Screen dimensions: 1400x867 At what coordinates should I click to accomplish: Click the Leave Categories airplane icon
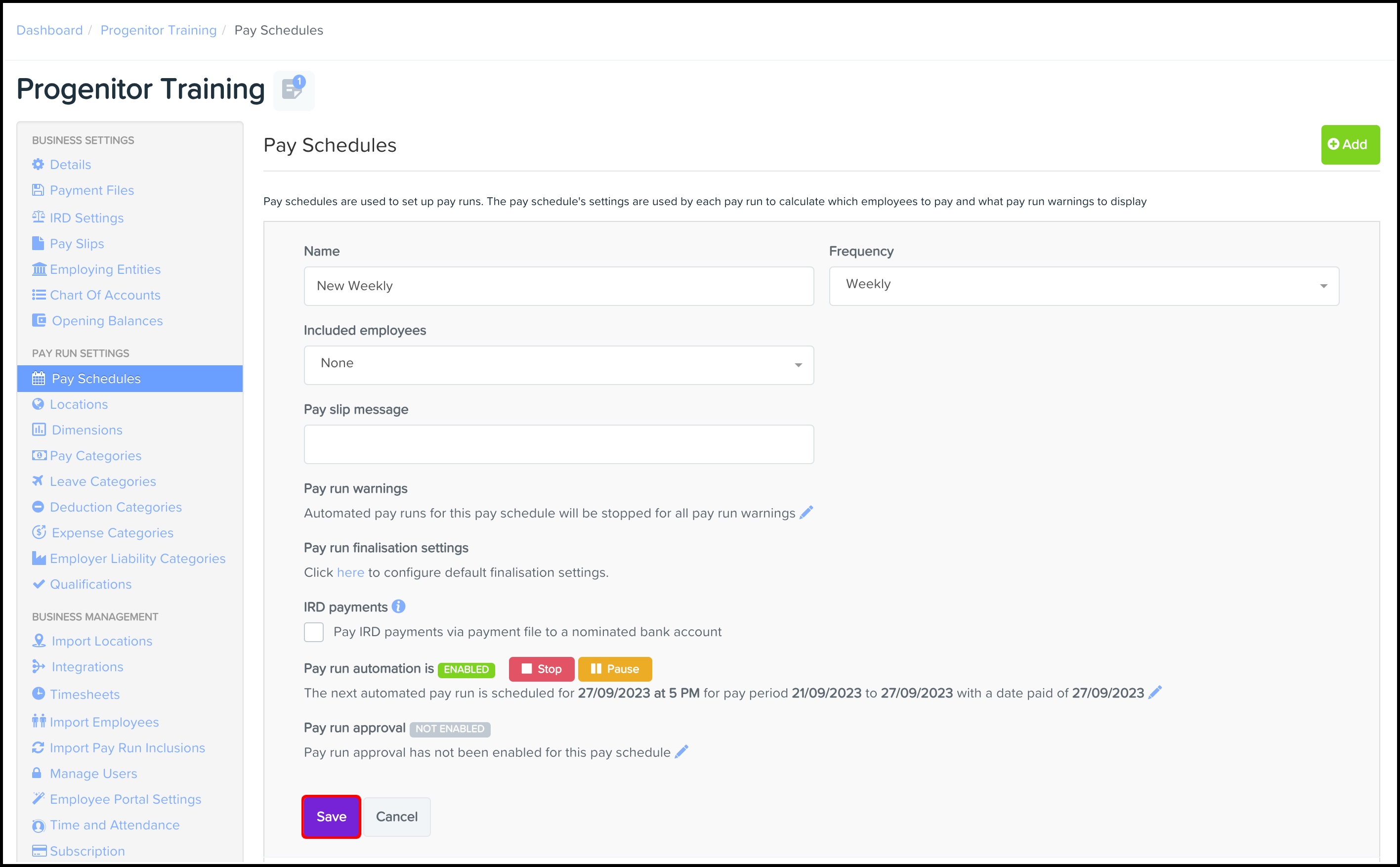pos(38,480)
